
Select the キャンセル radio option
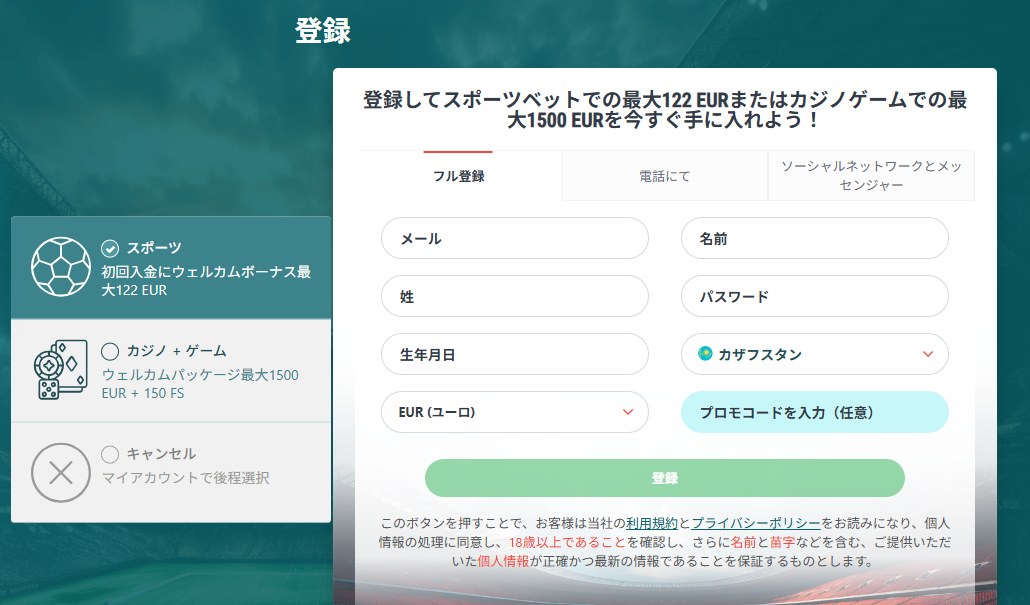[x=110, y=454]
